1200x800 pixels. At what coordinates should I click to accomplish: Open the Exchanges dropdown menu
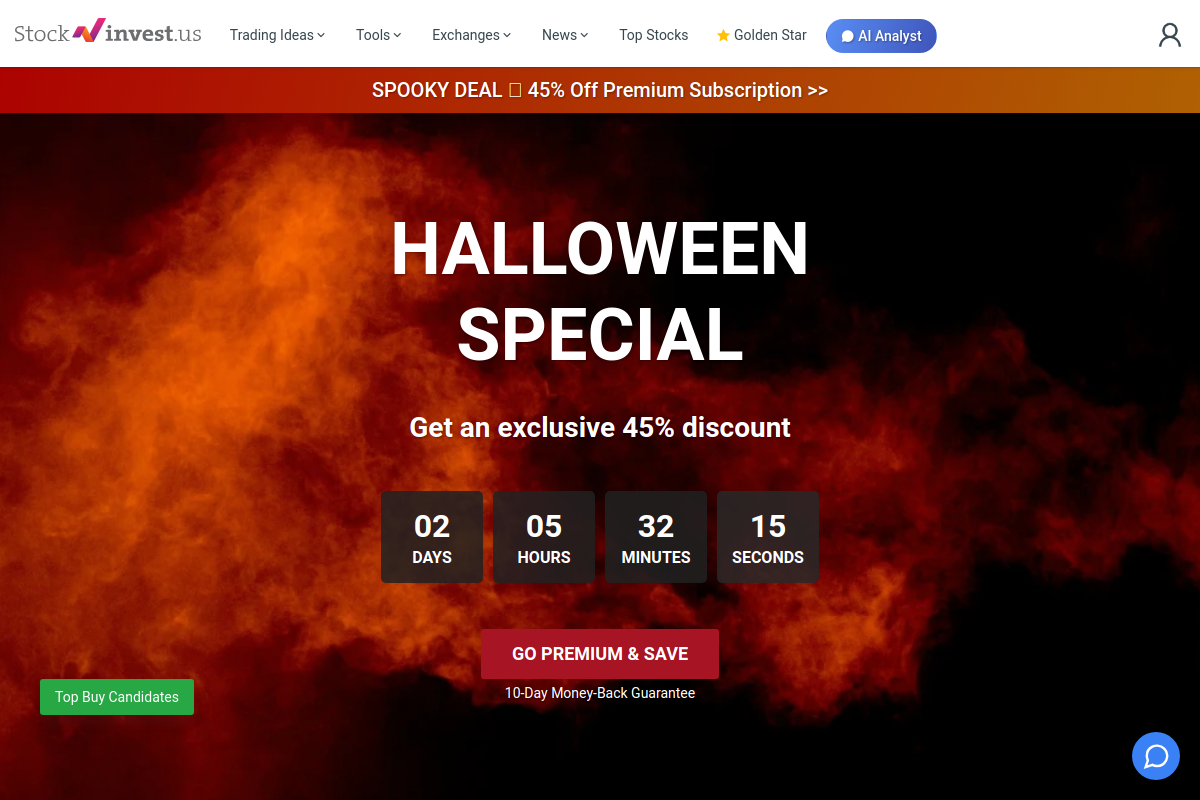point(471,35)
